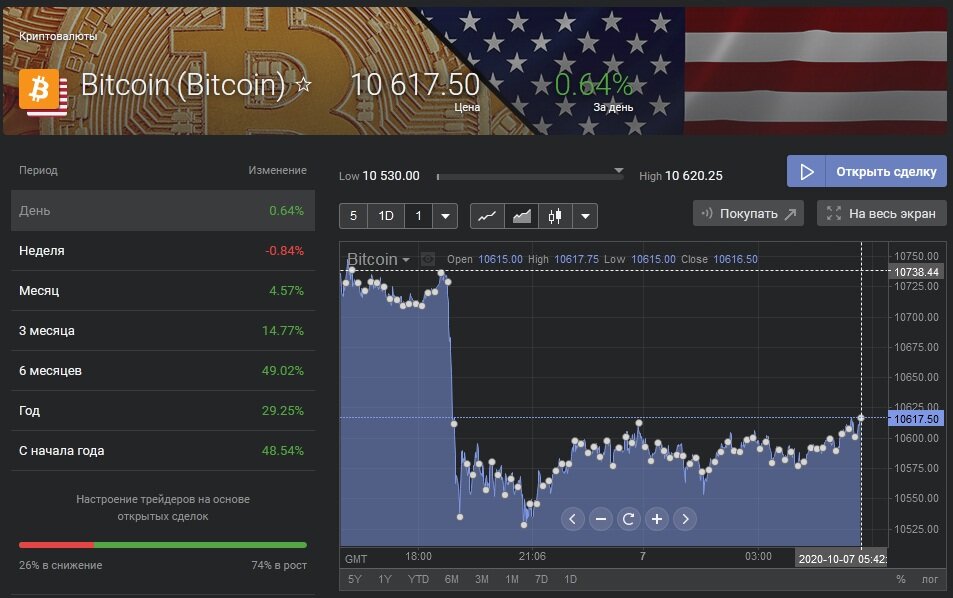Zoom out the chart with minus
Screen dimensions: 953x598
coord(601,518)
